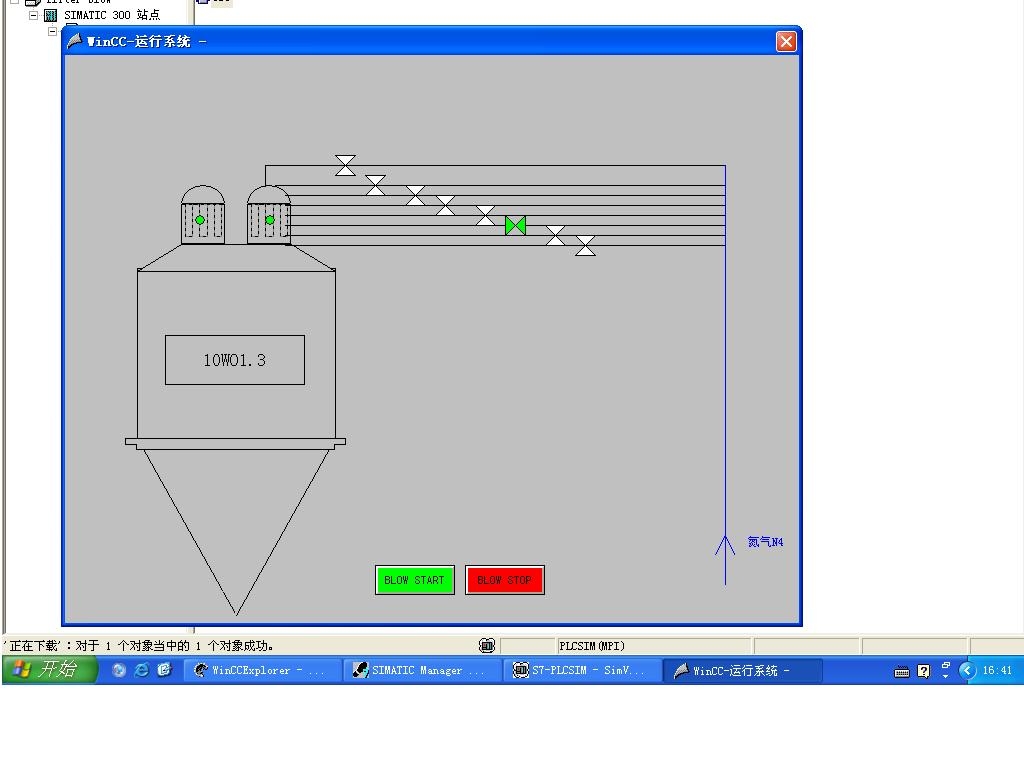Click the WinCC icon in the runtime title bar
This screenshot has width=1024, height=768.
pos(74,41)
